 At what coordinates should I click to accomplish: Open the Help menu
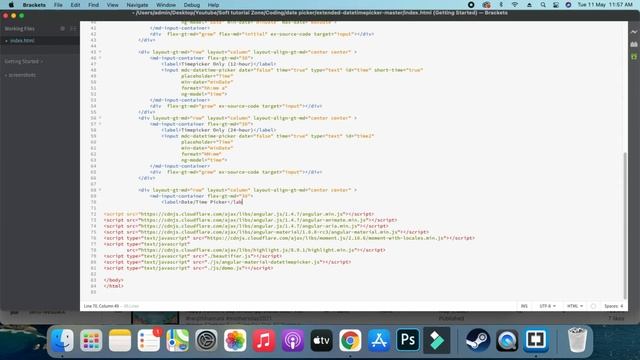pyautogui.click(x=213, y=5)
